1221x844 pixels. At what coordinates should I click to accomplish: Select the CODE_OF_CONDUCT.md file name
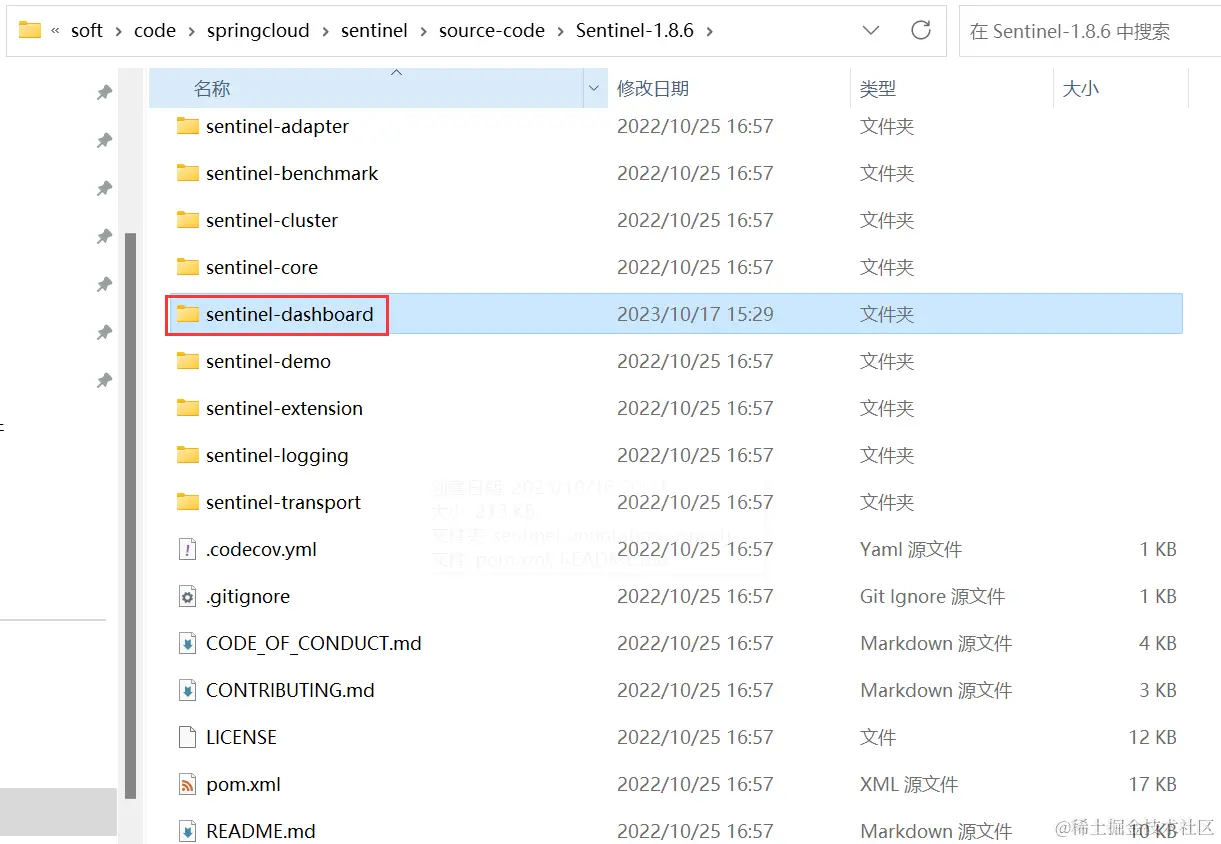tap(313, 643)
